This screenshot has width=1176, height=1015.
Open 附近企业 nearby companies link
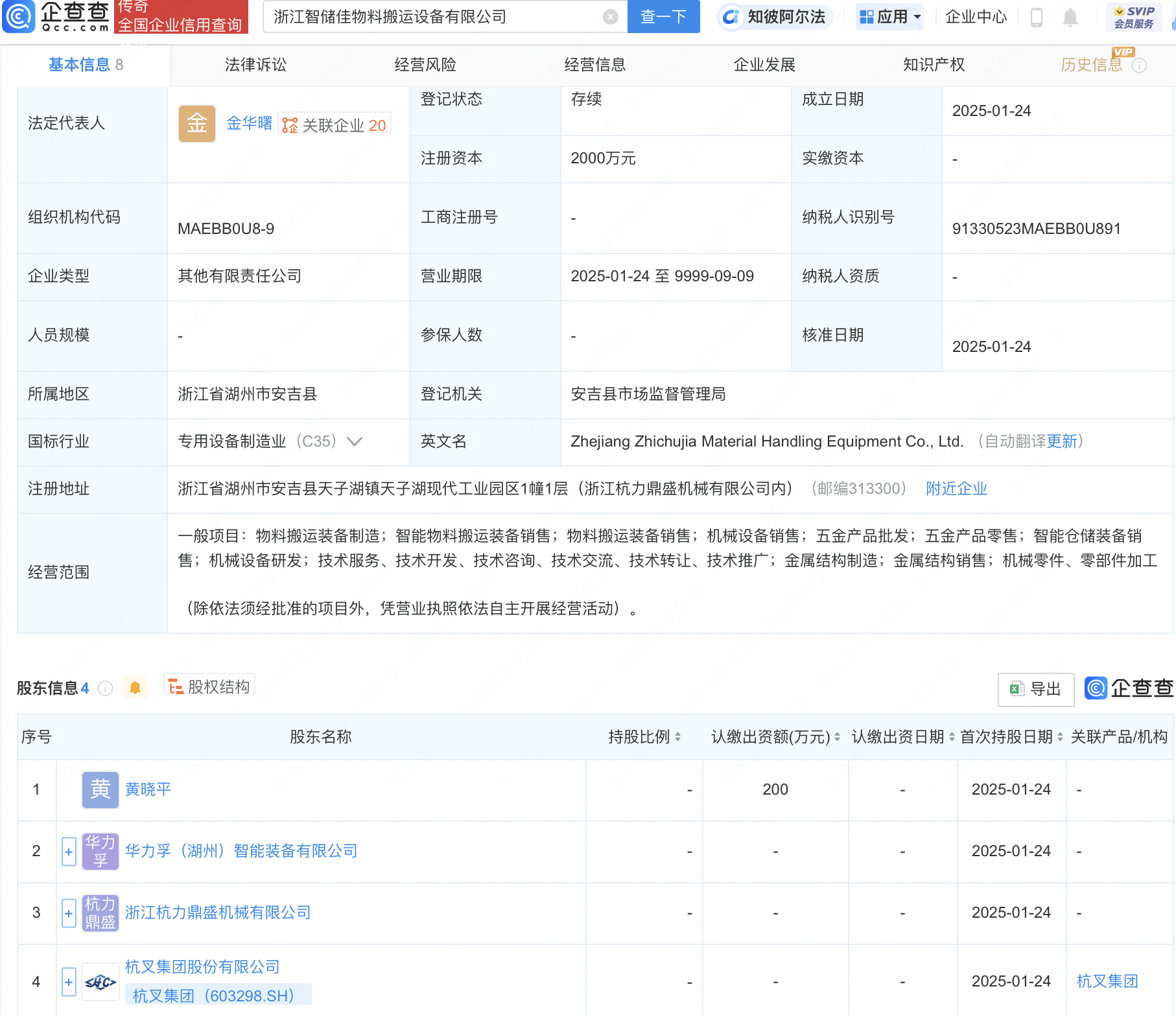click(x=956, y=489)
